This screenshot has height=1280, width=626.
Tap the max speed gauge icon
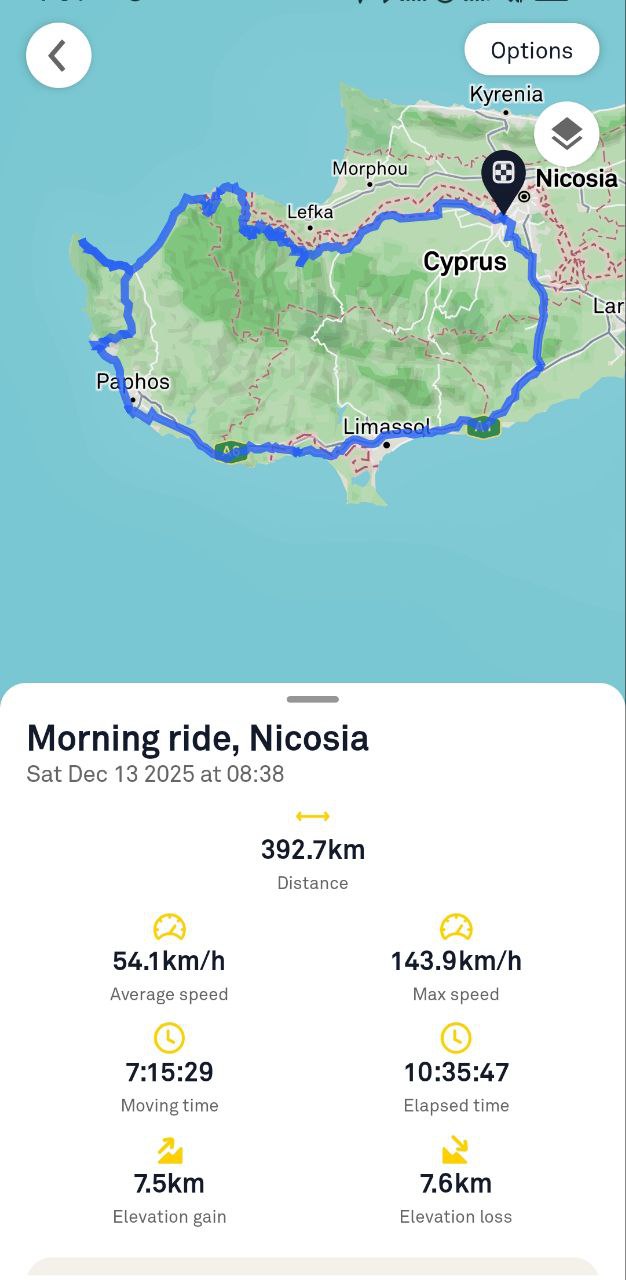[456, 927]
